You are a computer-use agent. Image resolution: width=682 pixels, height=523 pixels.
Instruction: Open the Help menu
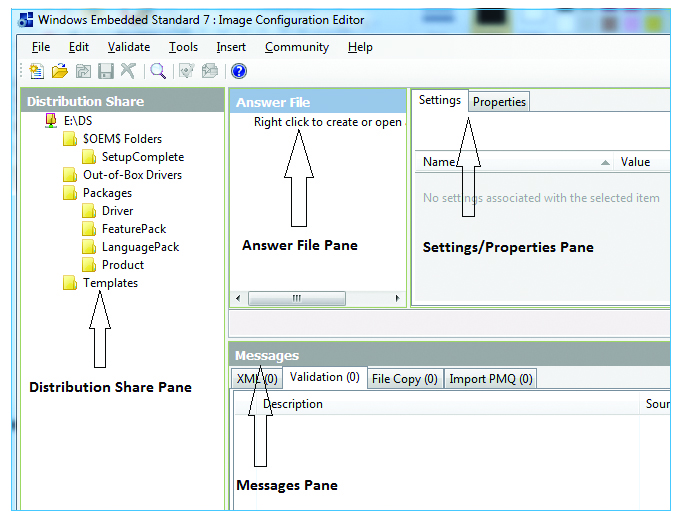pyautogui.click(x=360, y=47)
